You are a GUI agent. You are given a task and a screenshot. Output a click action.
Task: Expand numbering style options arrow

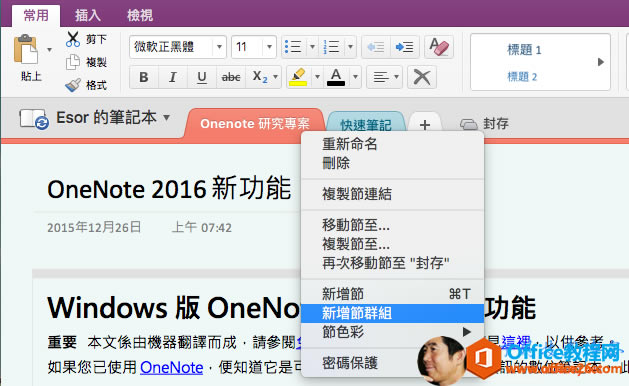tap(350, 47)
